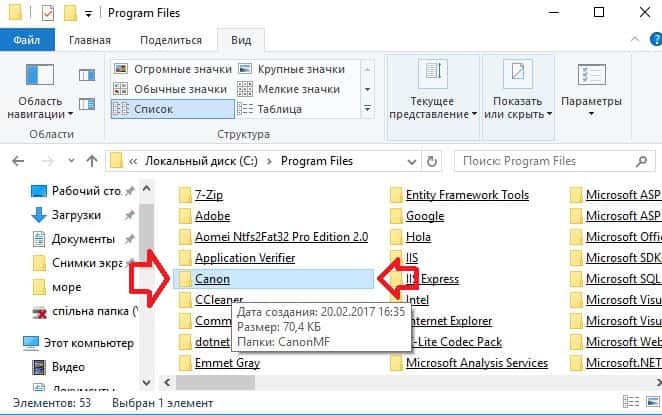
Task: Switch to the Поделиться ribbon tab
Action: tap(171, 40)
